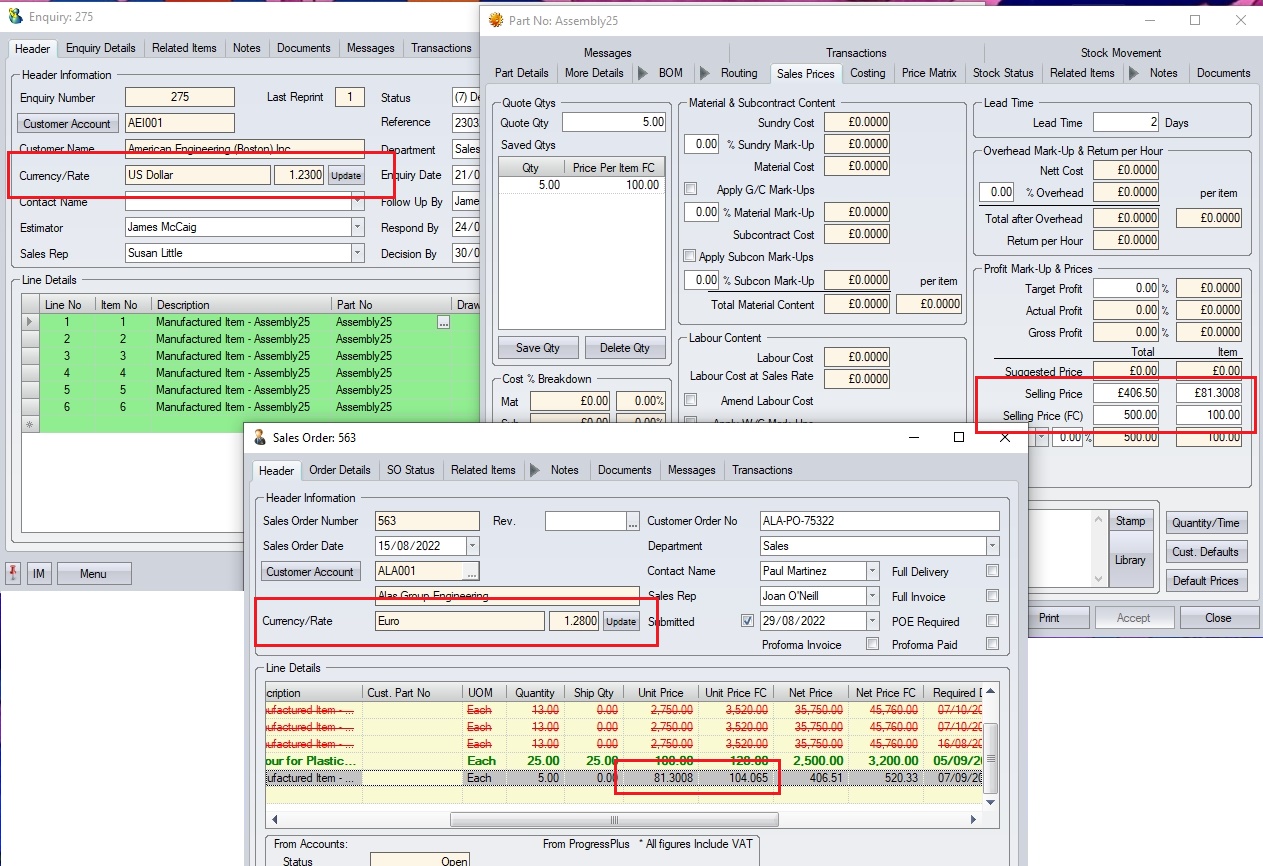Click the red pushpin icon in Enquiry window
This screenshot has height=866, width=1263.
[14, 573]
